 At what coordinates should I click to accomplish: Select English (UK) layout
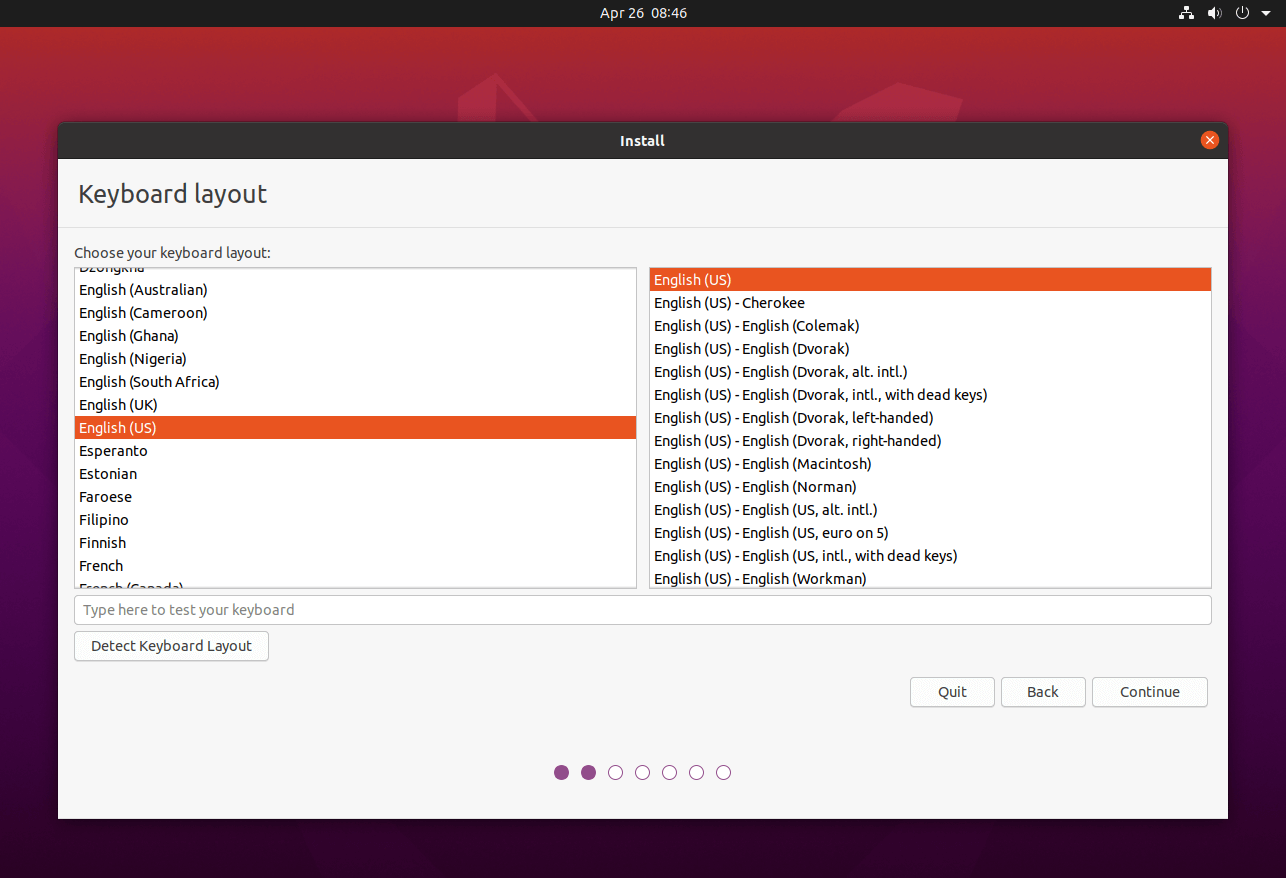[x=355, y=405]
